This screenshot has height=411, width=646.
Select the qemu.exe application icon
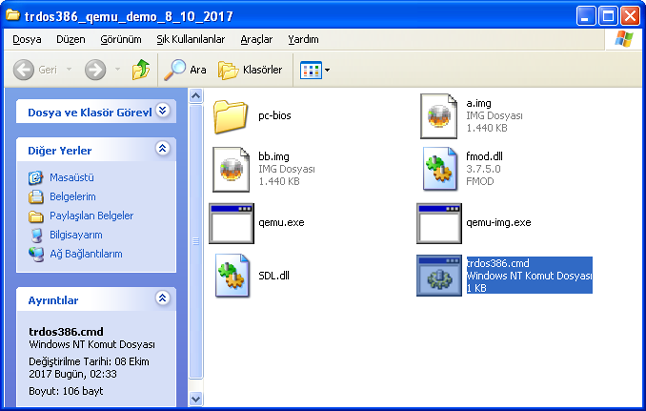click(x=230, y=222)
